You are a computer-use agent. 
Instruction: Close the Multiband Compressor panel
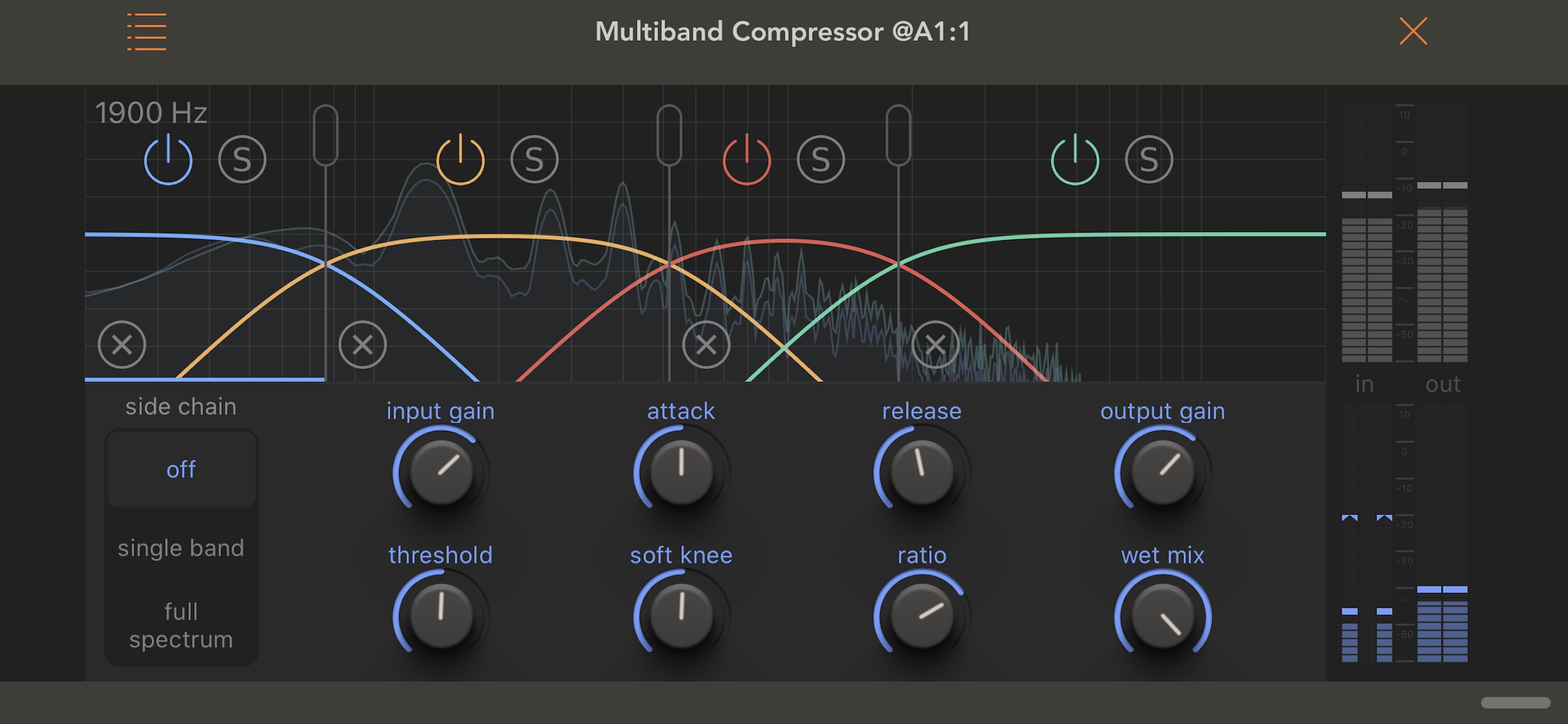(x=1412, y=31)
